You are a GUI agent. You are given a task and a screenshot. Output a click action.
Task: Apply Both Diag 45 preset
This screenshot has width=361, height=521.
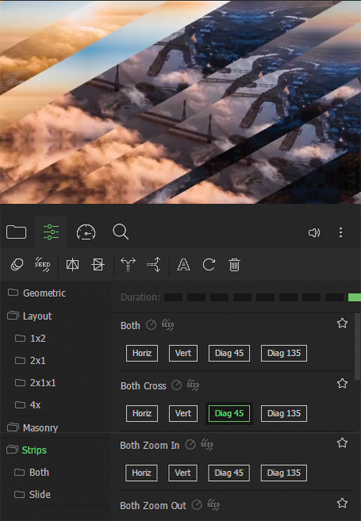pos(229,353)
